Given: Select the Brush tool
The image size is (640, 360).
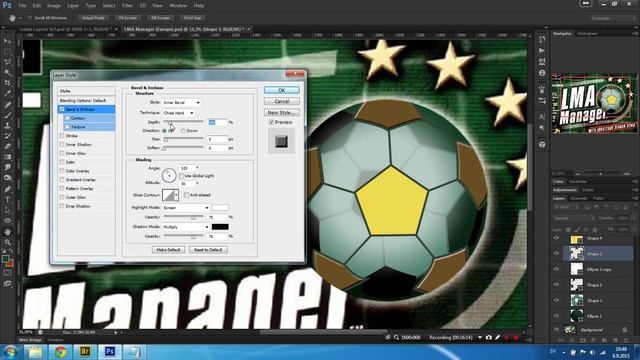Looking at the screenshot, I should 7,115.
